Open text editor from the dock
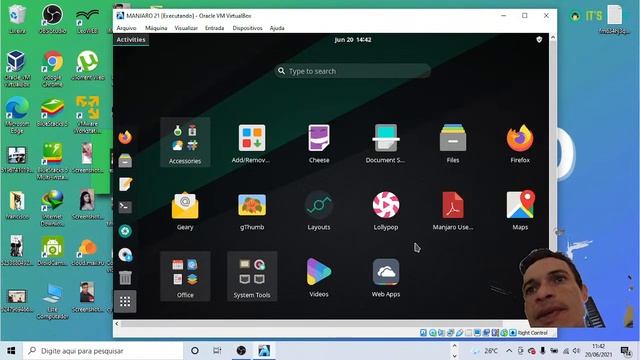640x360 pixels. pyautogui.click(x=125, y=184)
